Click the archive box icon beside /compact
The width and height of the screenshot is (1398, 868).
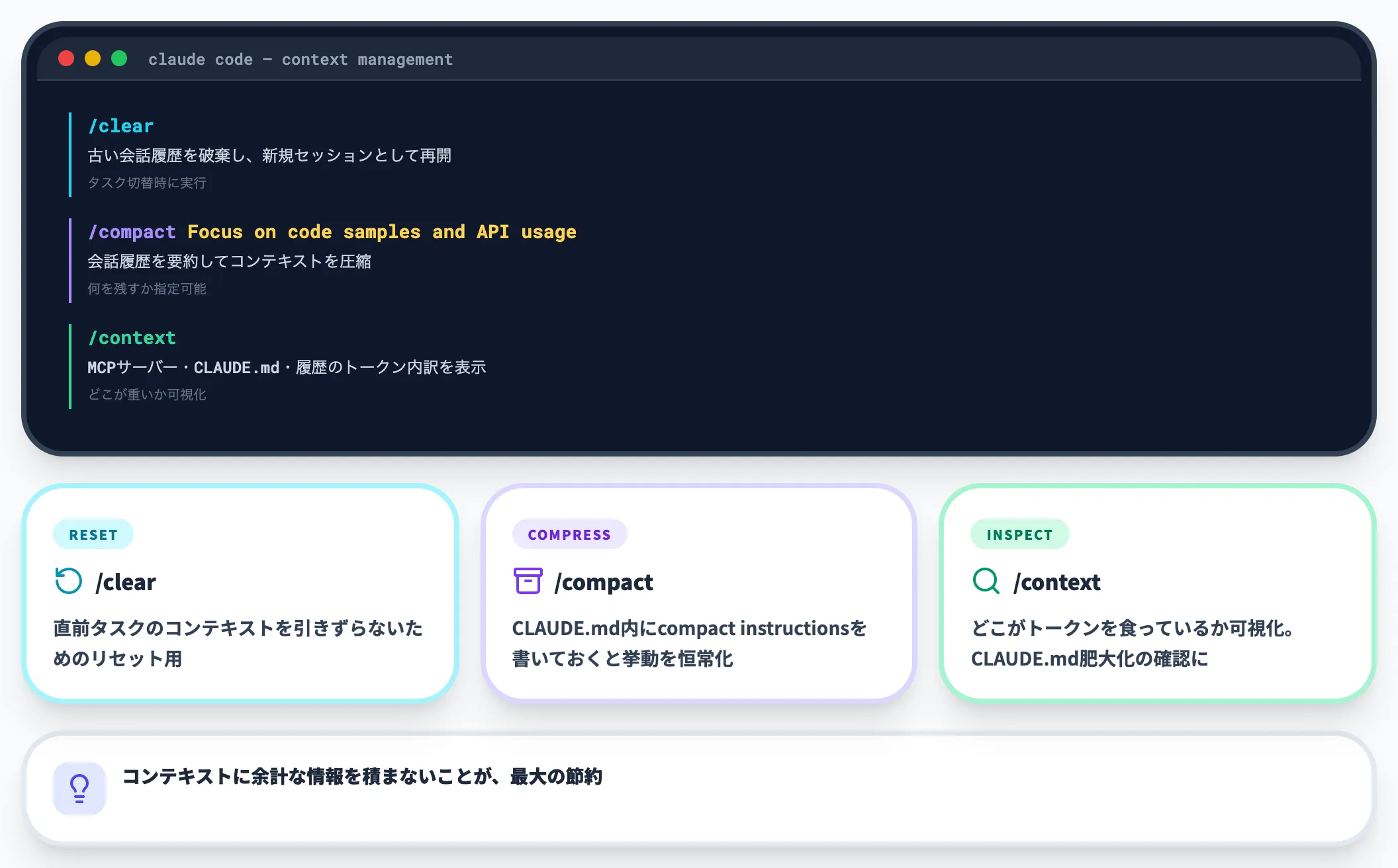pyautogui.click(x=528, y=581)
